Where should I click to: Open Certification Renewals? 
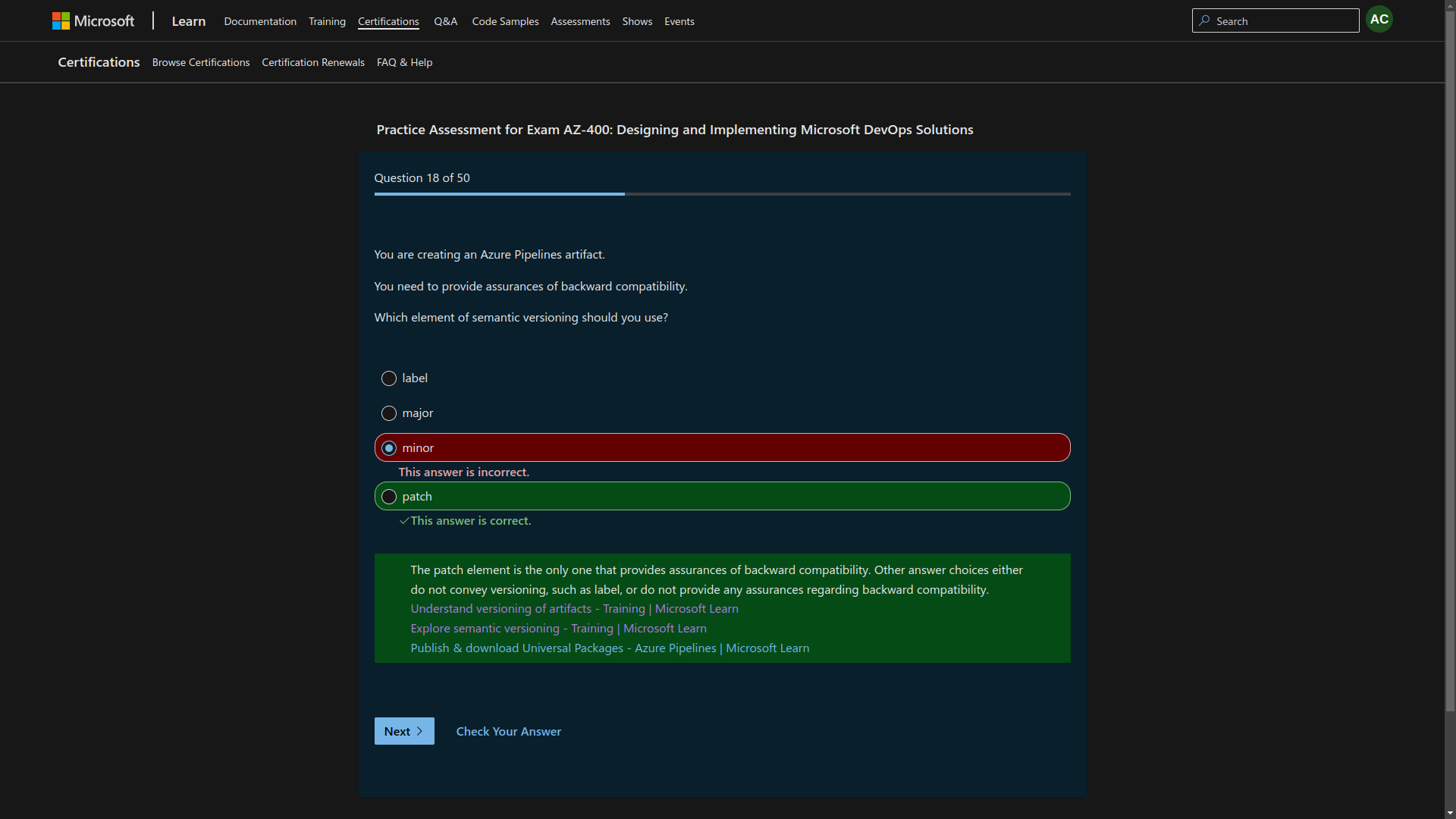[x=313, y=62]
